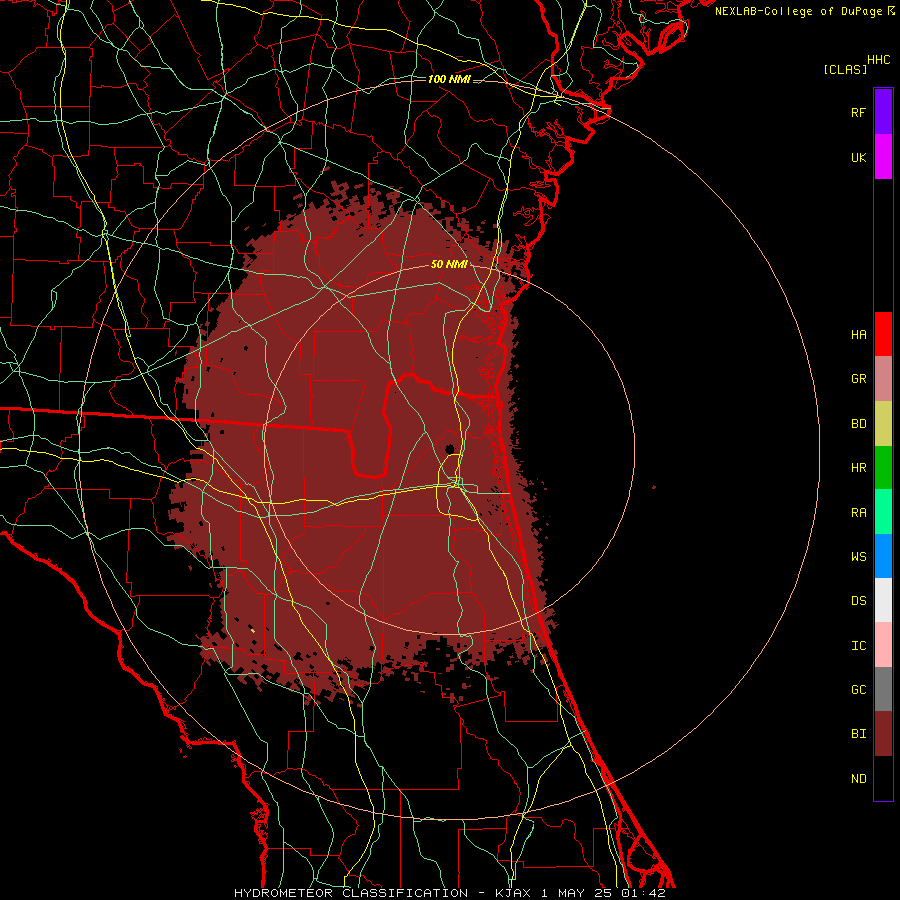Click the HR legend label
The height and width of the screenshot is (900, 900).
[858, 468]
